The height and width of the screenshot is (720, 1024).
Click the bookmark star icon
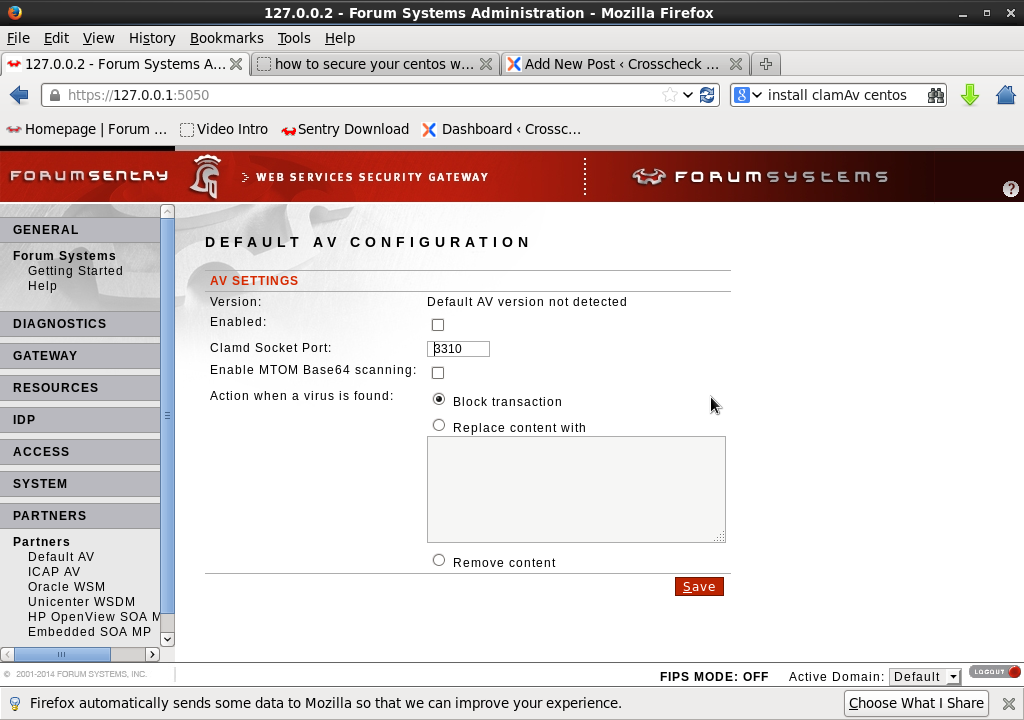click(669, 95)
